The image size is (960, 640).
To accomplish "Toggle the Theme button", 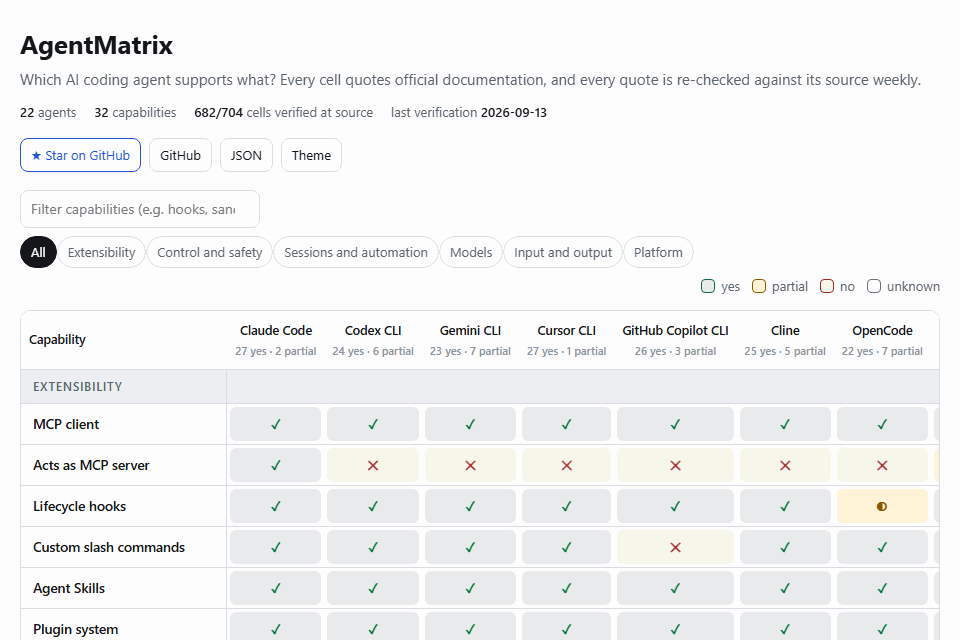I will tap(311, 155).
